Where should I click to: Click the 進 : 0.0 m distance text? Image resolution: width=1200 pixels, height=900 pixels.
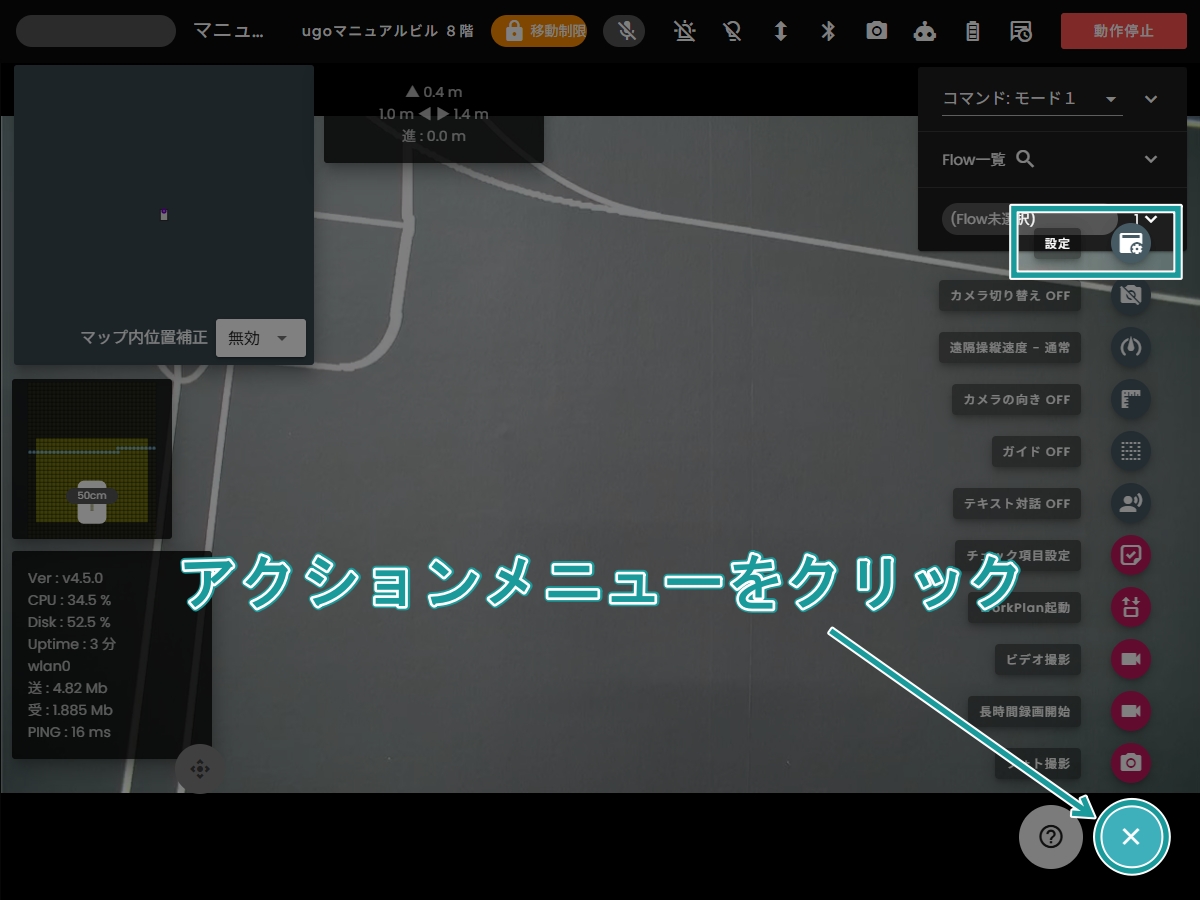[434, 136]
